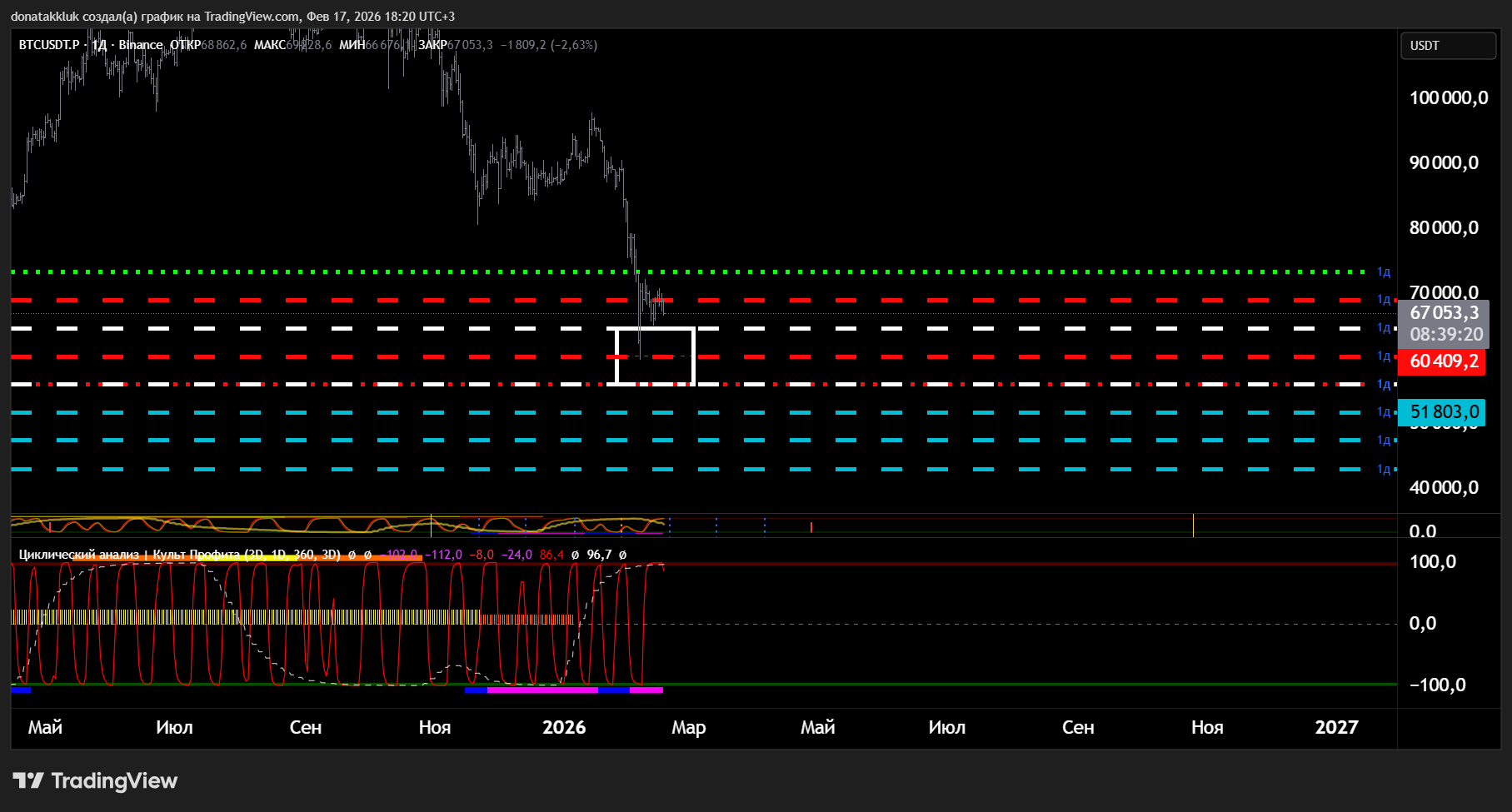Click the red 60 409,2 price label

click(1443, 361)
